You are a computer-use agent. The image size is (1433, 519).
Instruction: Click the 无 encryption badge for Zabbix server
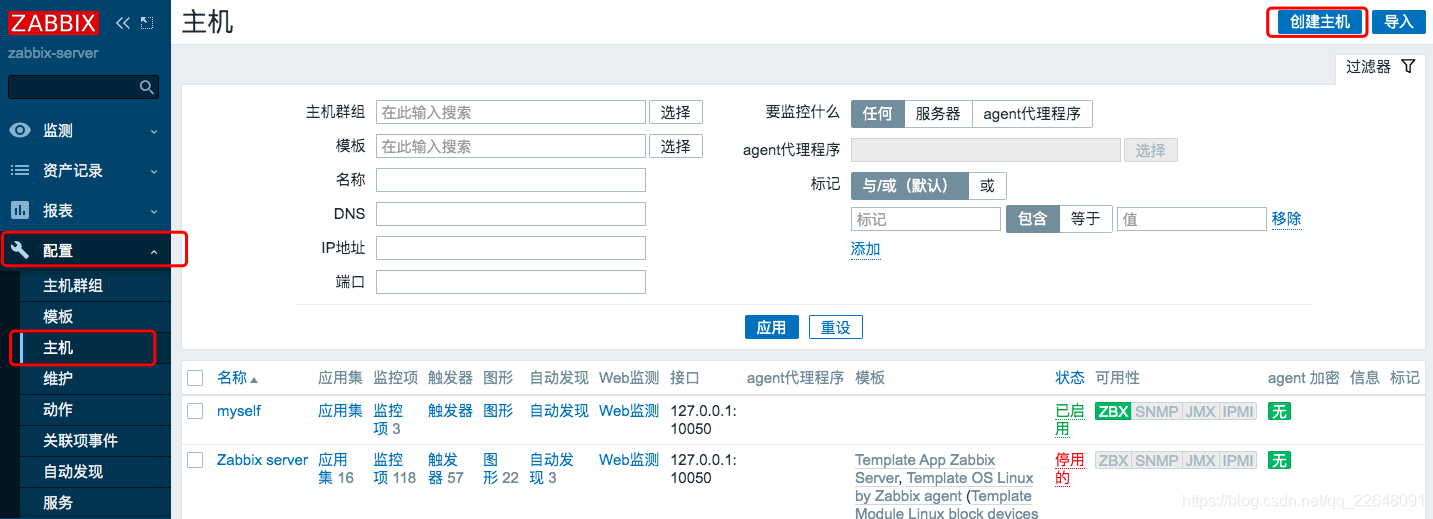1279,460
